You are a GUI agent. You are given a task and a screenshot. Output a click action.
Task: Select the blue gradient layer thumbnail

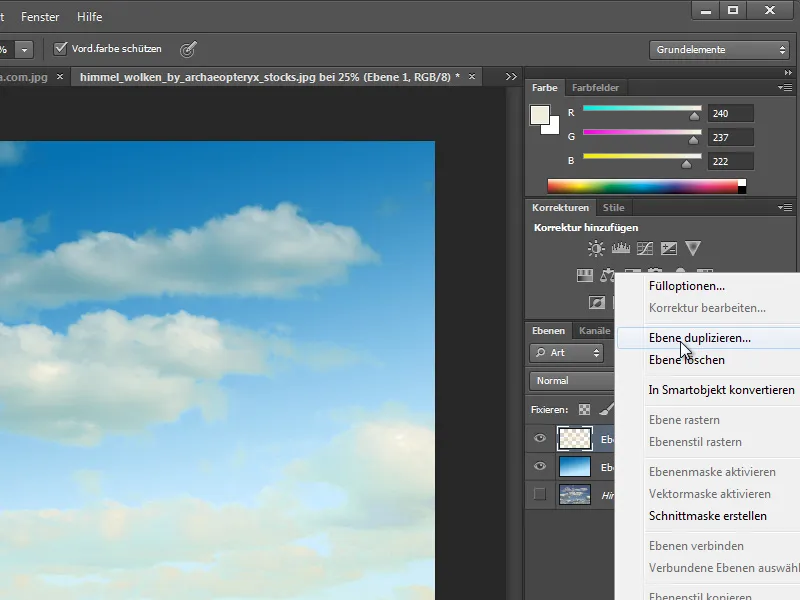click(575, 467)
